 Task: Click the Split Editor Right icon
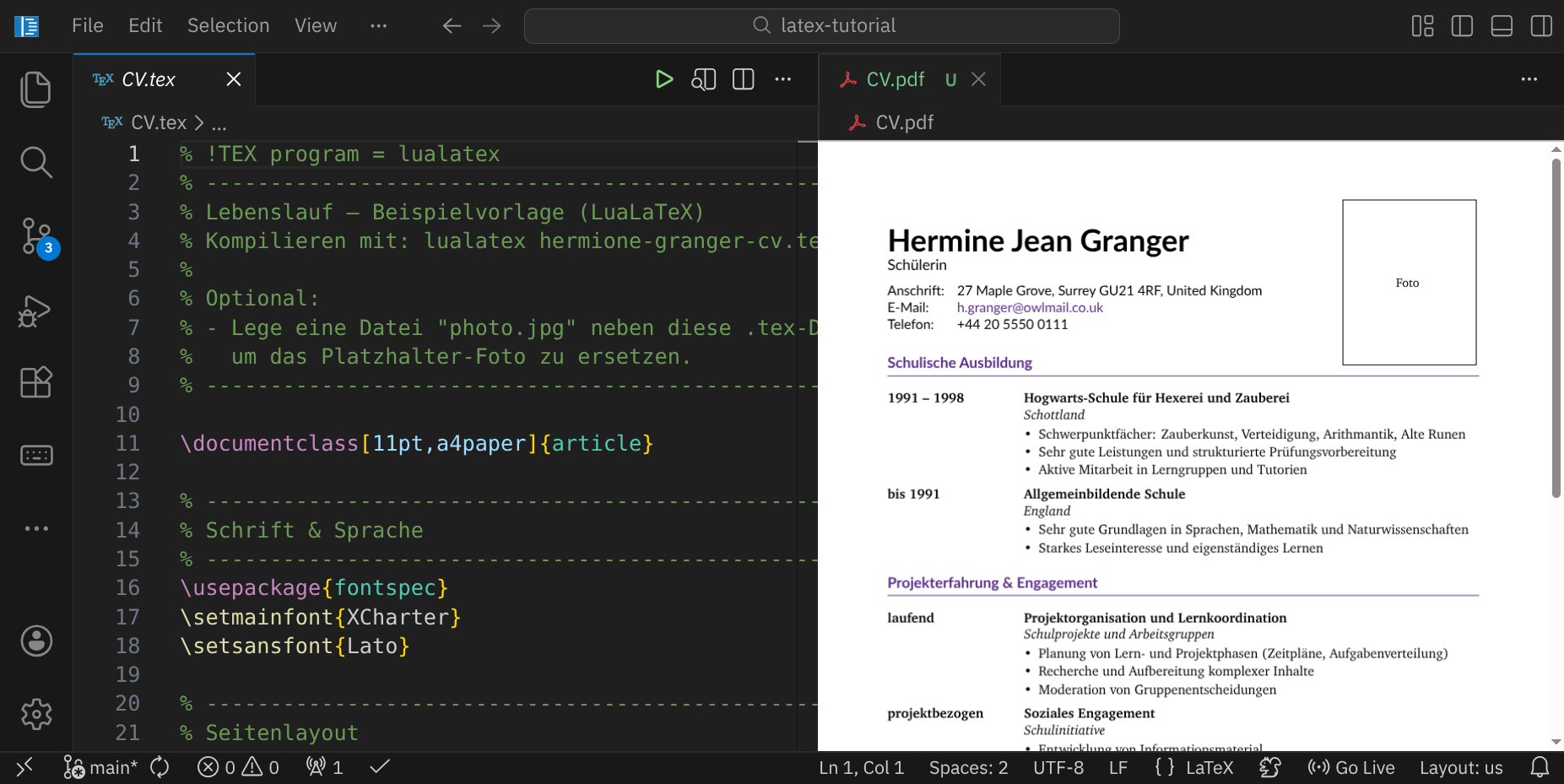tap(743, 79)
